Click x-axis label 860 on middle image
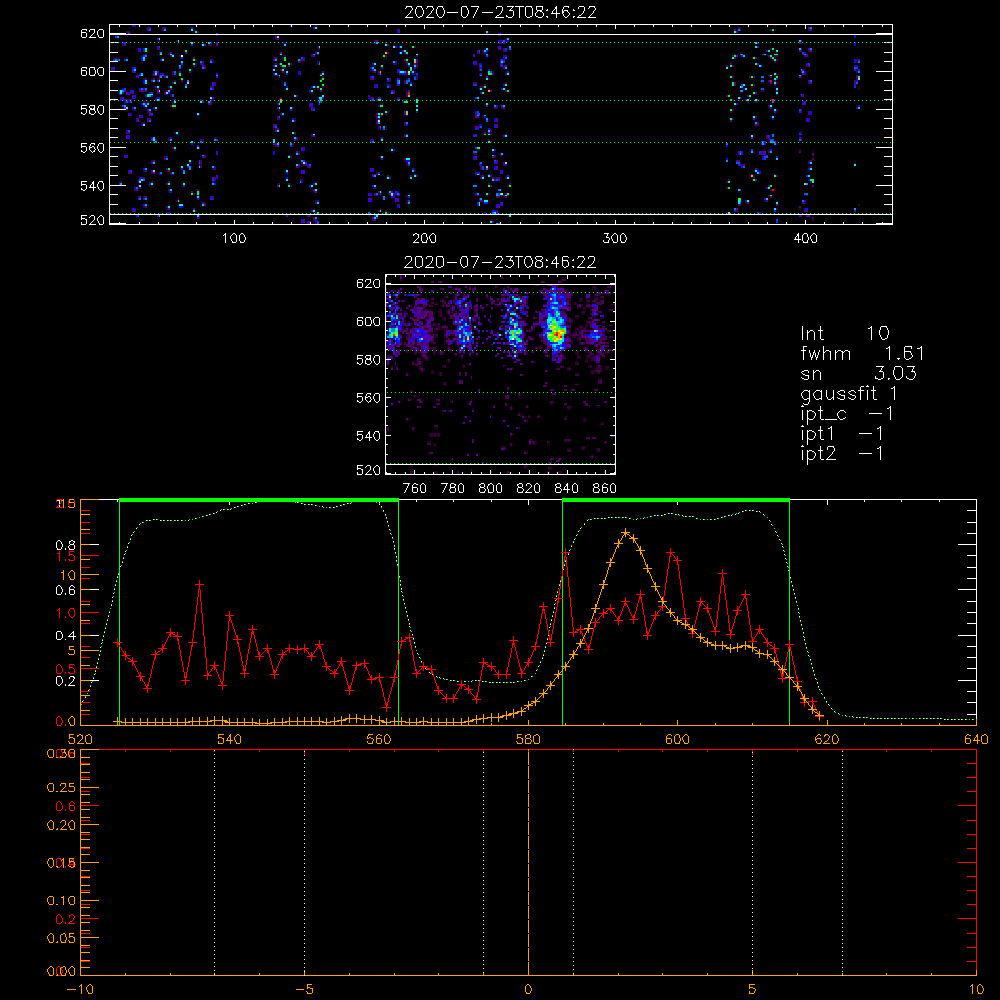1000x1000 pixels. 605,489
